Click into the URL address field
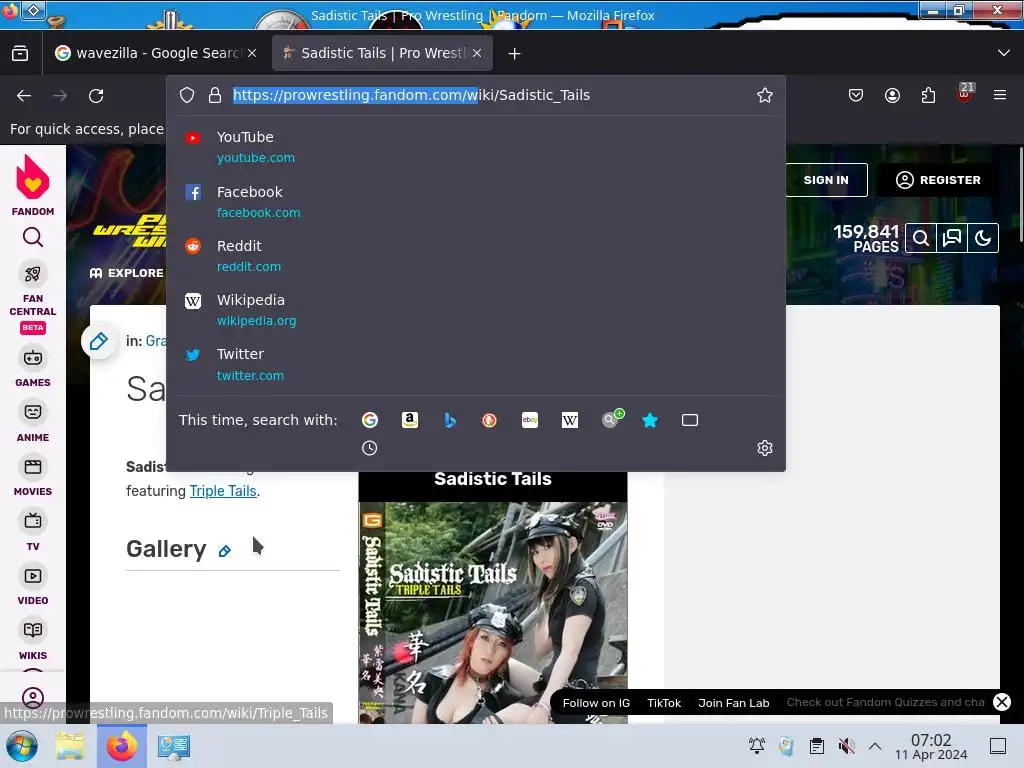This screenshot has width=1024, height=768. coord(490,95)
